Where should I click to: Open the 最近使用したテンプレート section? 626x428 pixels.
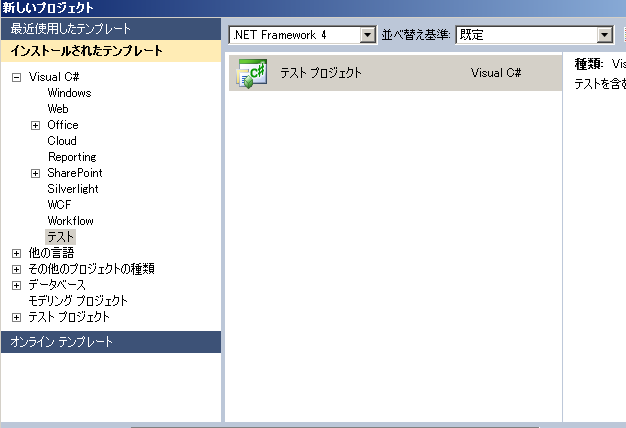coord(110,29)
